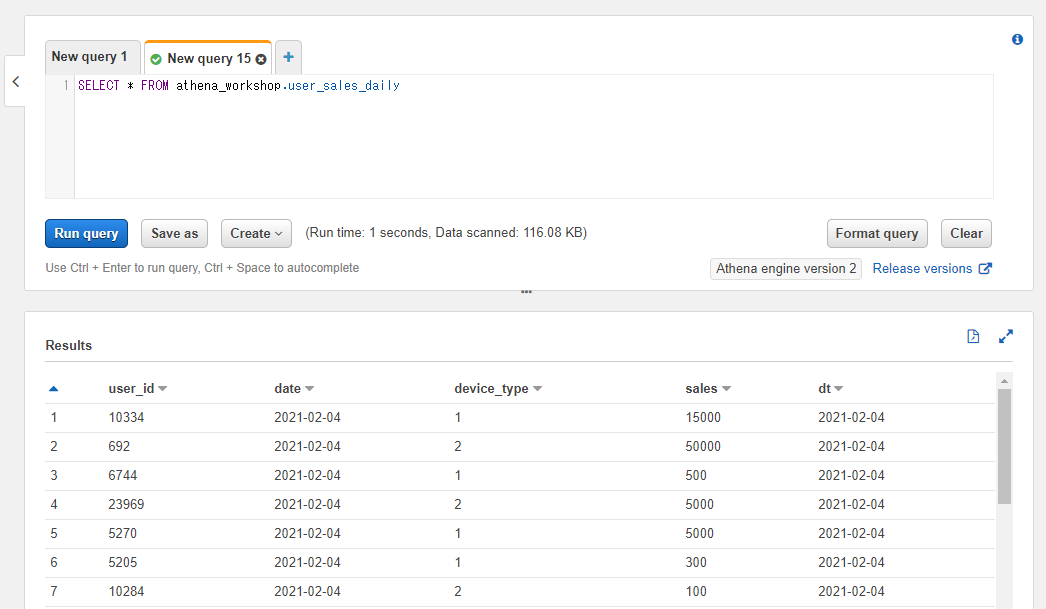Viewport: 1046px width, 609px height.
Task: Switch to New query 1 tab
Action: tap(93, 57)
